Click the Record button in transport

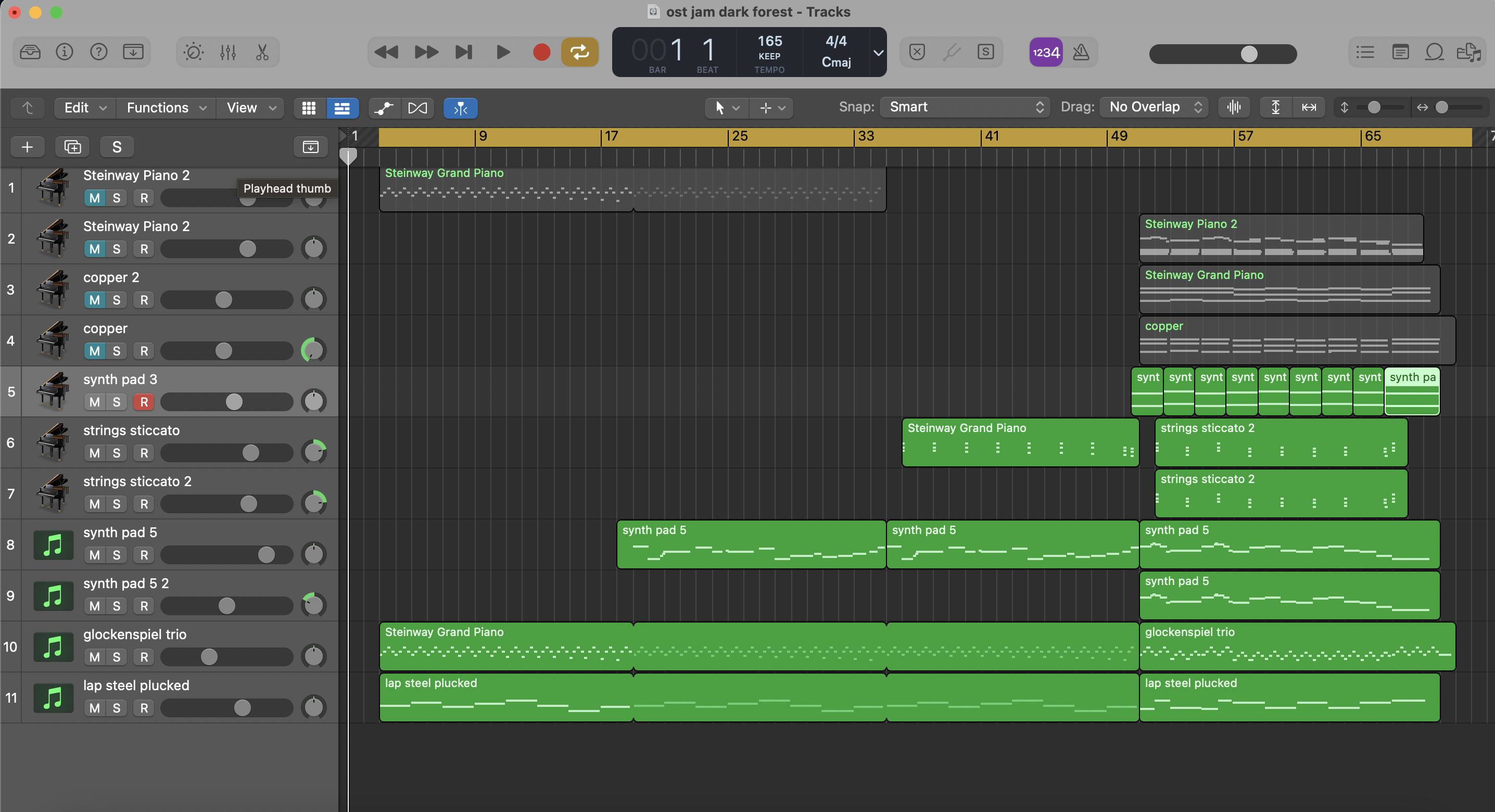[x=541, y=52]
